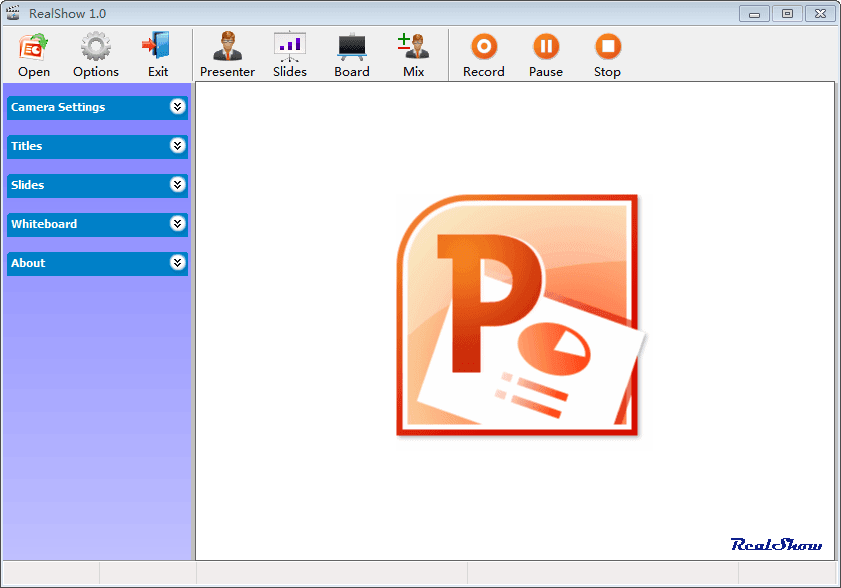The image size is (841, 588).
Task: Expand the Slides sidebar panel chevron
Action: pyautogui.click(x=178, y=185)
